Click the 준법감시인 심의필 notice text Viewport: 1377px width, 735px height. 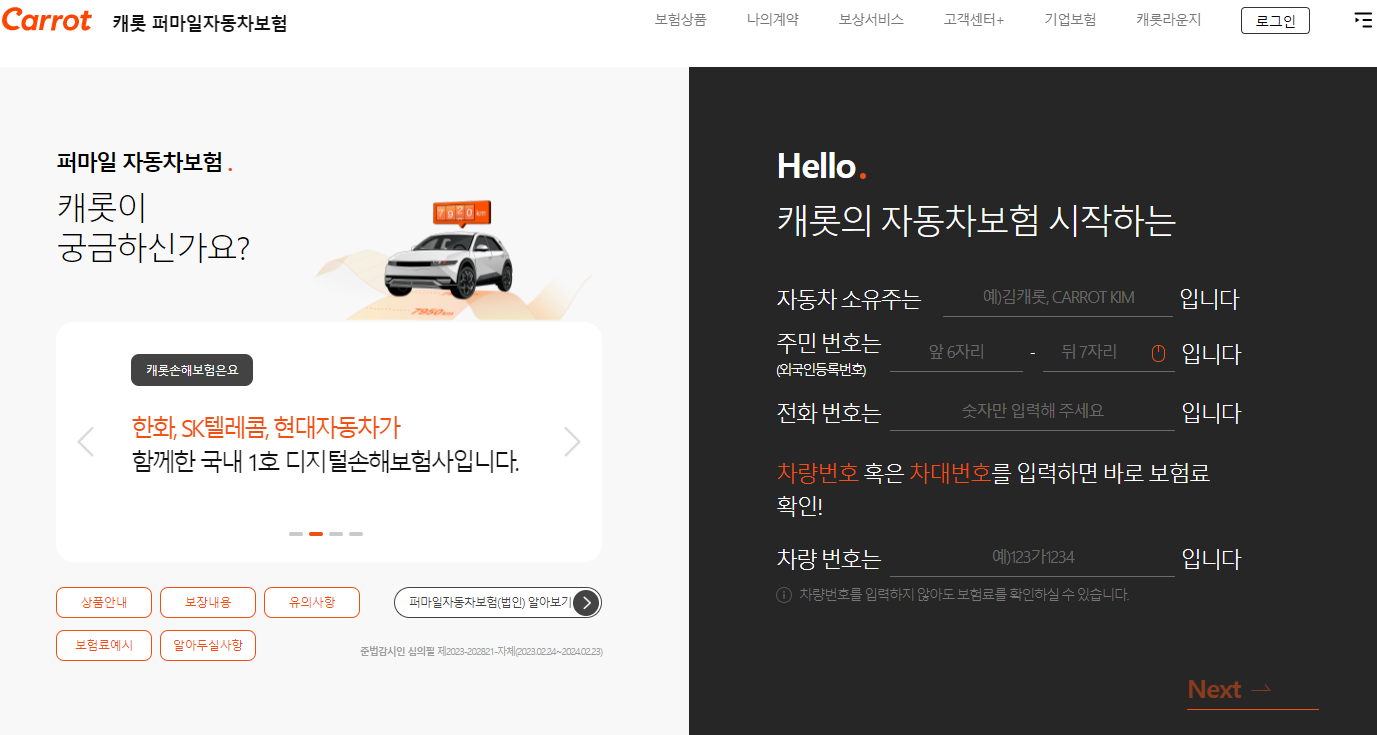481,652
